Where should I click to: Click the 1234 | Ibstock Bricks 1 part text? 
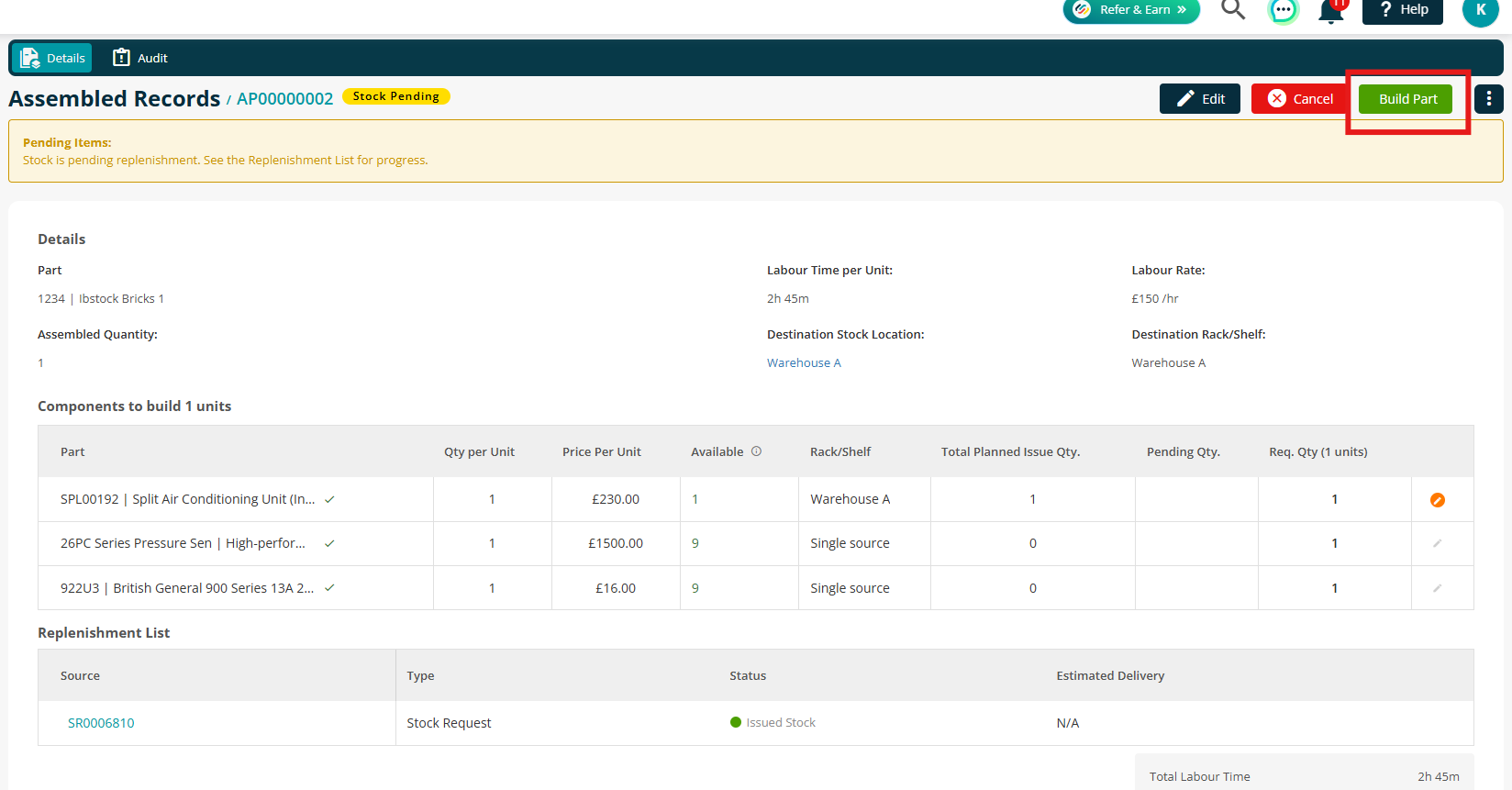[x=101, y=299]
